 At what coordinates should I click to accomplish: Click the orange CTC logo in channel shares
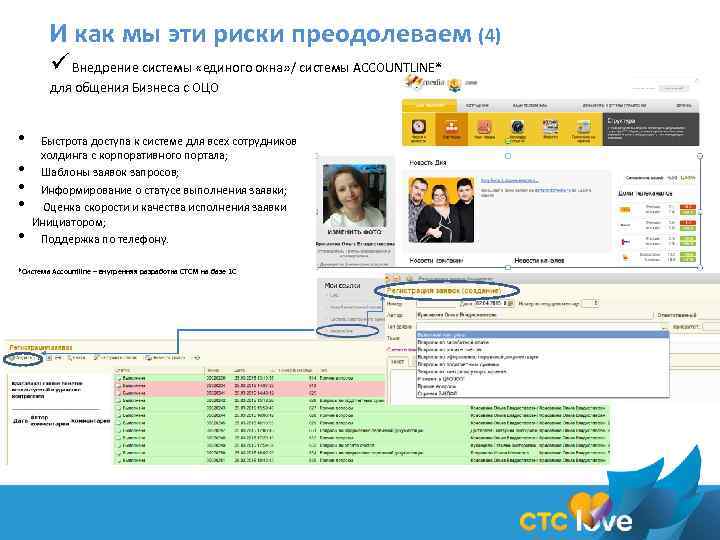point(625,209)
